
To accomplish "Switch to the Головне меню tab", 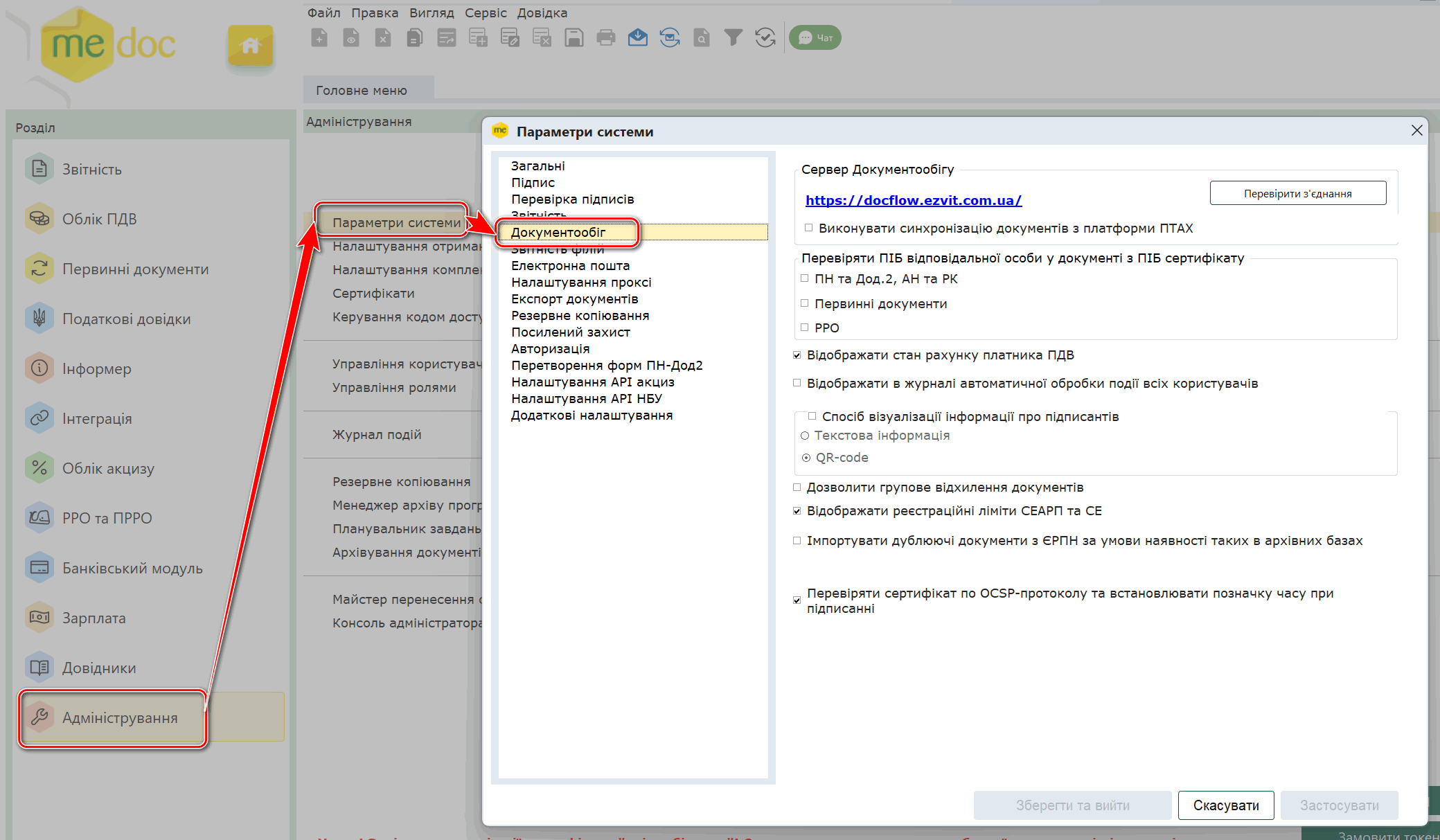I will pos(362,90).
